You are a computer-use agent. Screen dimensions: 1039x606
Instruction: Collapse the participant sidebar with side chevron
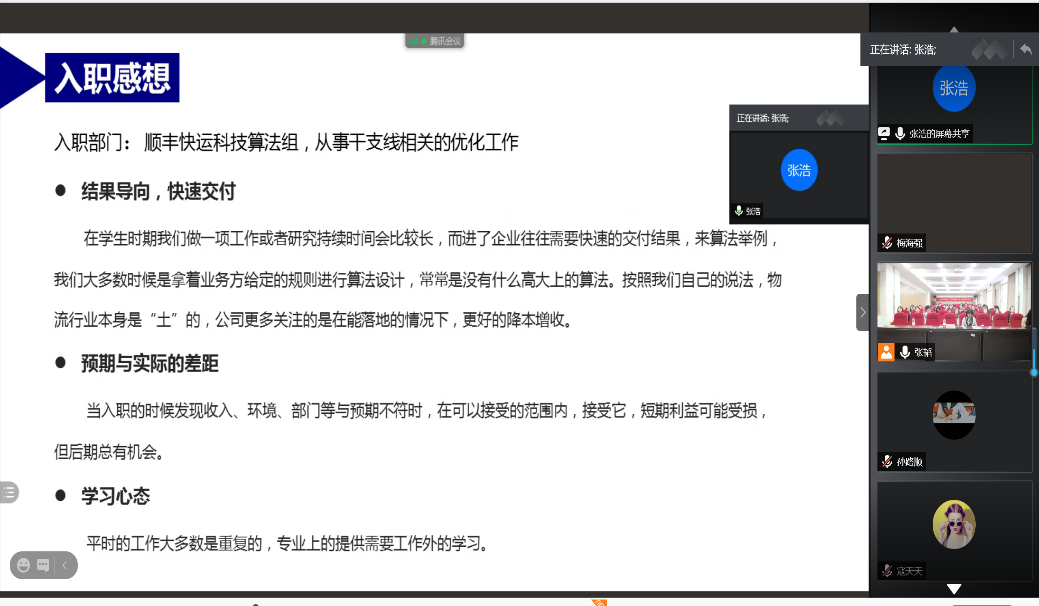point(863,312)
